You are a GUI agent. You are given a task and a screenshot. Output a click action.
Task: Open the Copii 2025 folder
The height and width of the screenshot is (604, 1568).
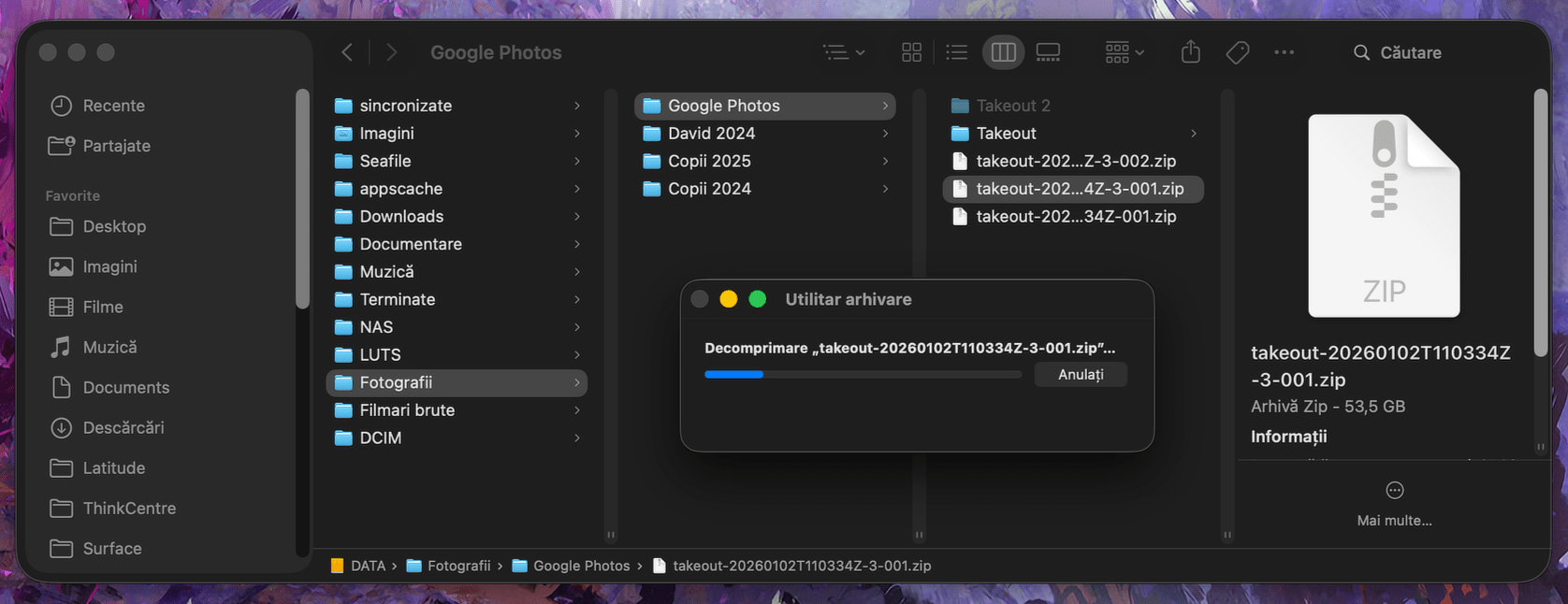[x=709, y=161]
